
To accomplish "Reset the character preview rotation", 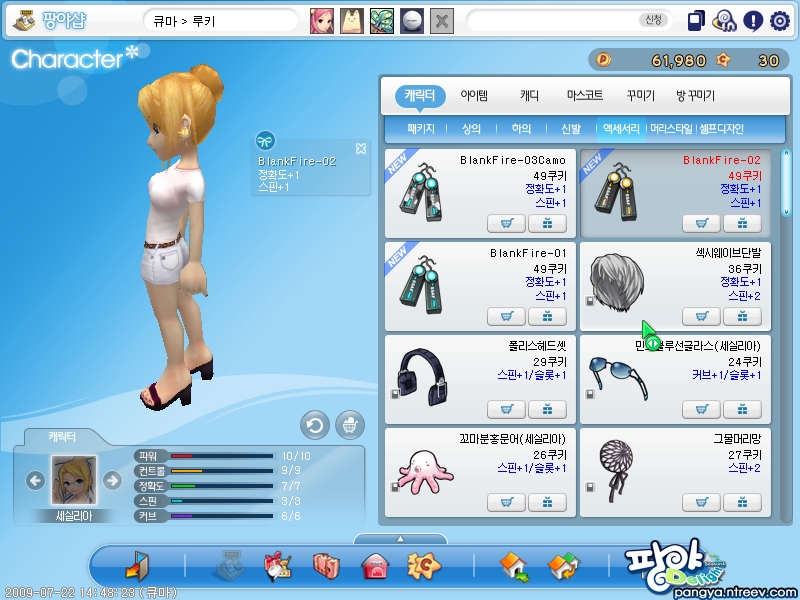I will click(x=315, y=425).
